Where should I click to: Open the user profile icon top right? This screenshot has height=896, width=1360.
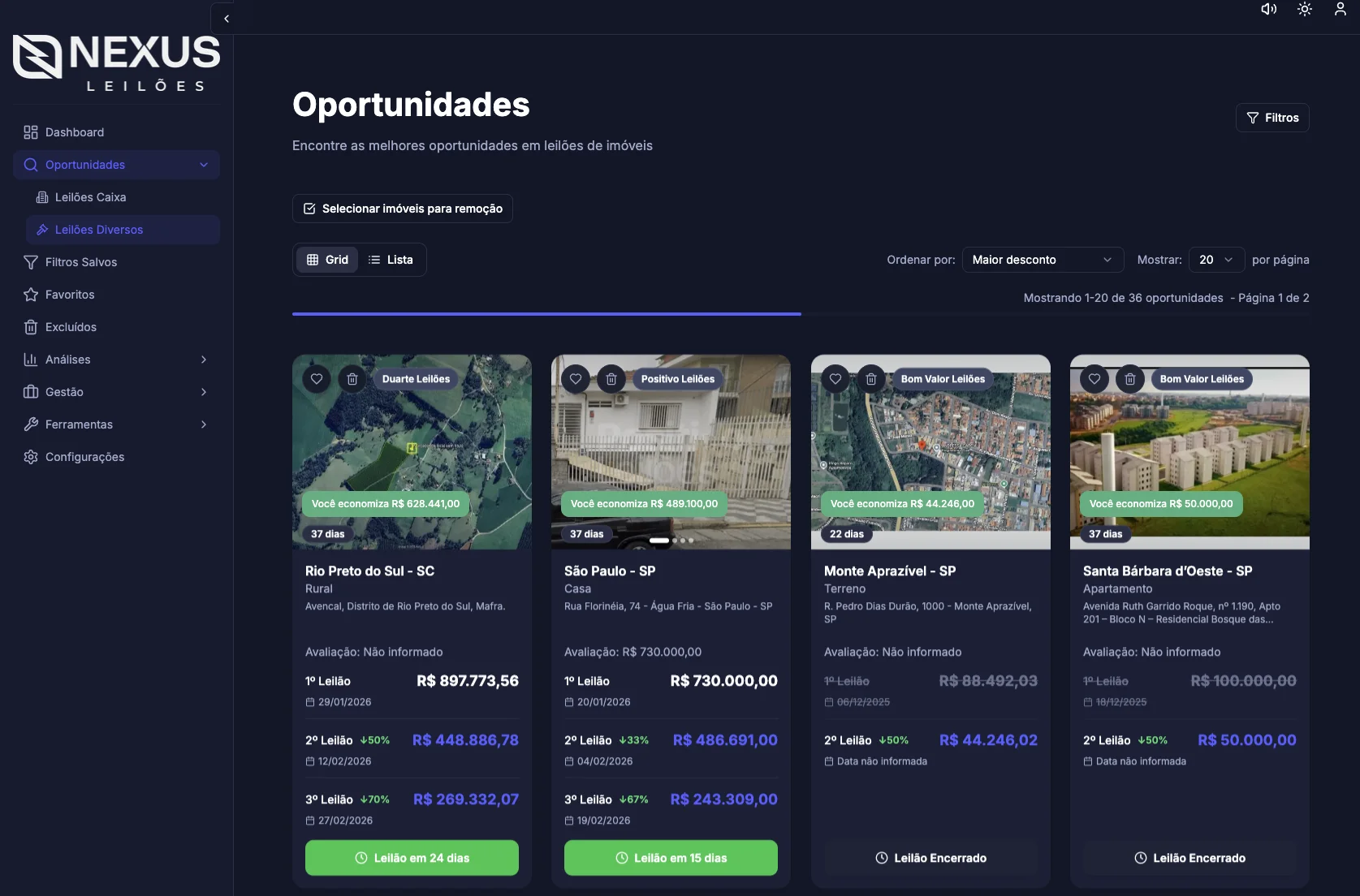(x=1339, y=10)
